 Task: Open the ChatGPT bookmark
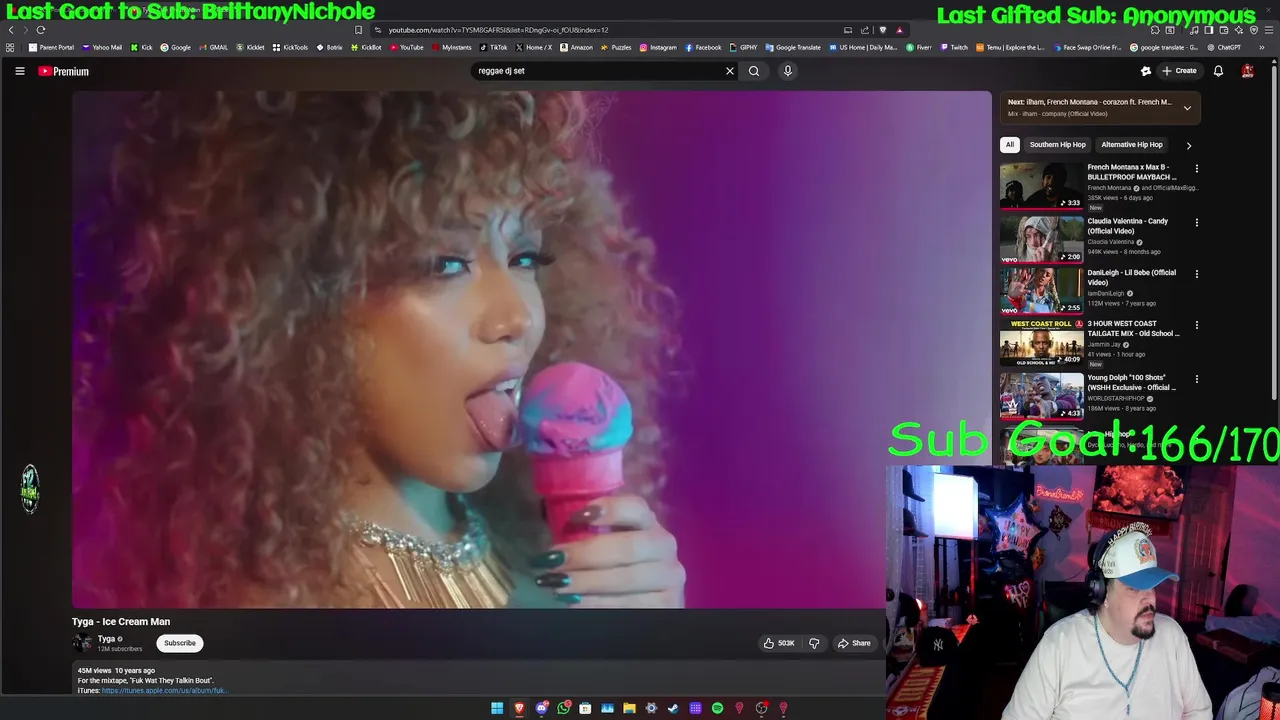point(1225,47)
